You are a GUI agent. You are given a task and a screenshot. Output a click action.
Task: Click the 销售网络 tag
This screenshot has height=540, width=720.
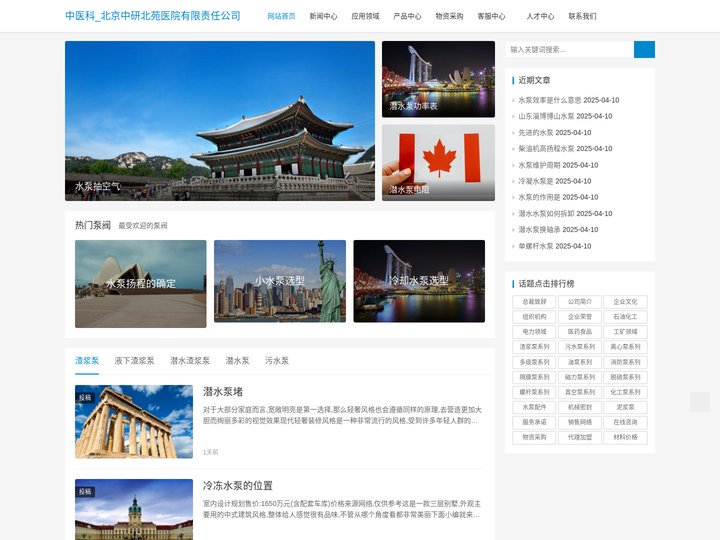[579, 422]
